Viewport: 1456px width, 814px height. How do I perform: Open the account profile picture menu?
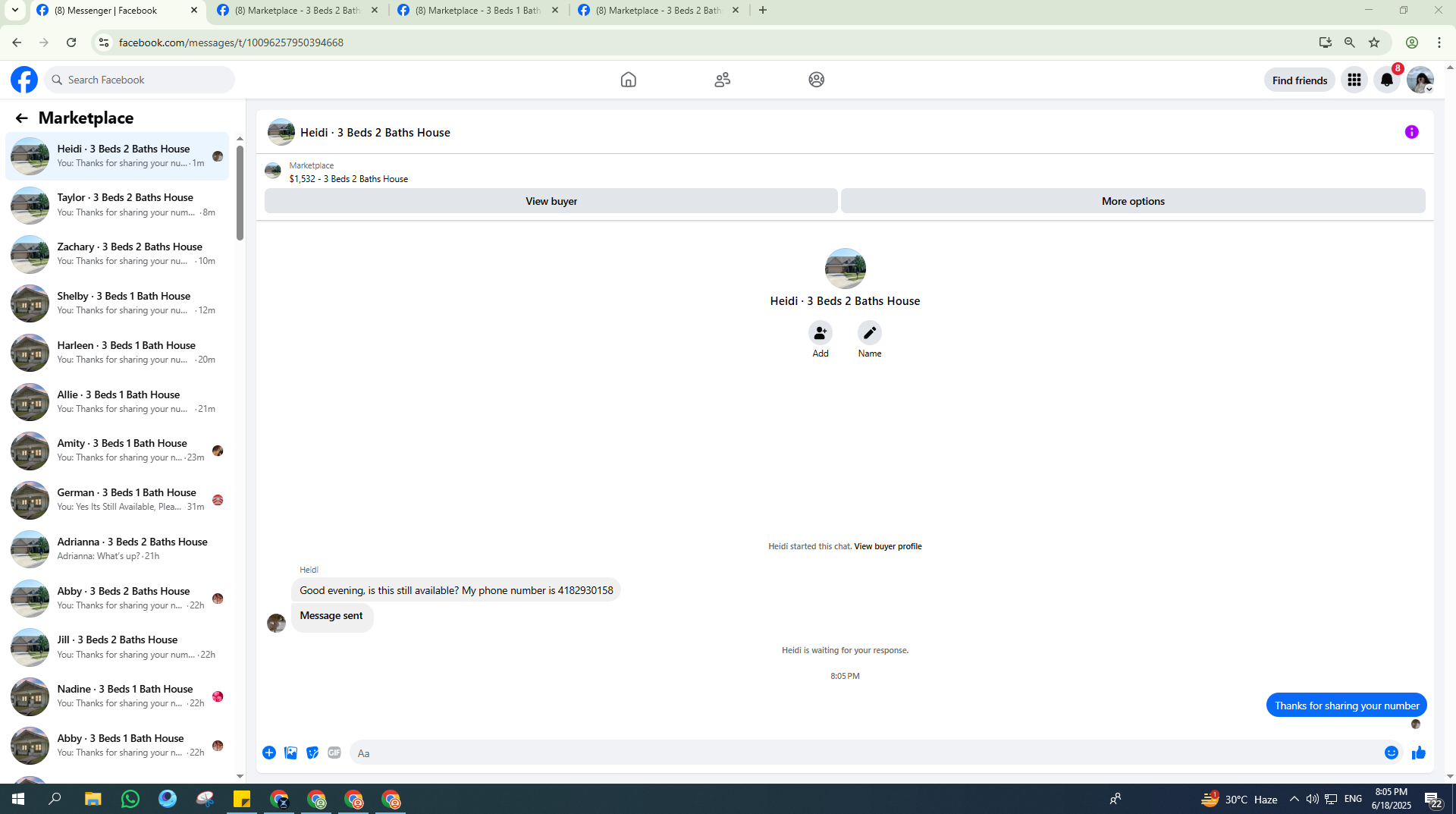click(x=1420, y=80)
